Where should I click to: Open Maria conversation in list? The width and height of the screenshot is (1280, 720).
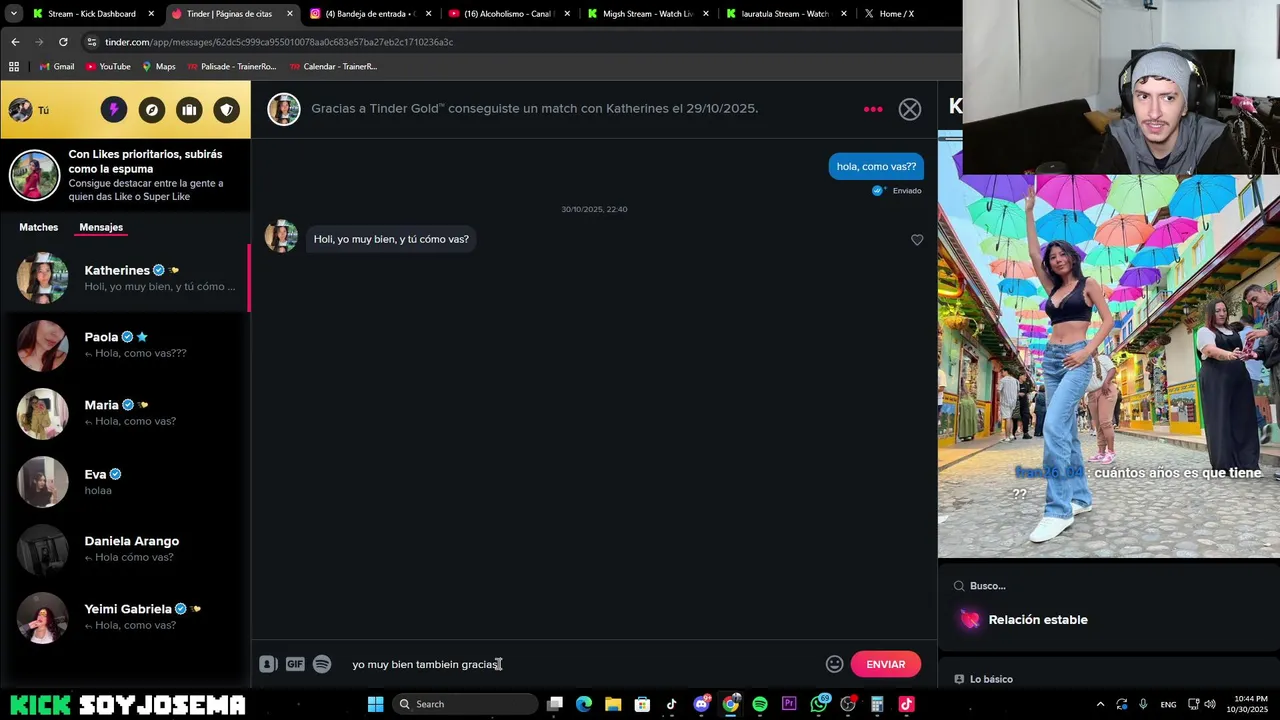click(125, 413)
